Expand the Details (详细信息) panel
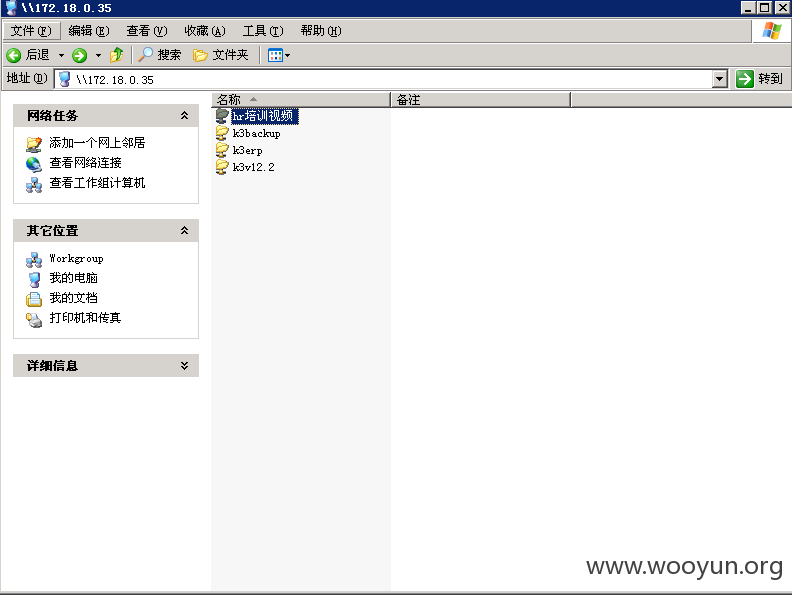This screenshot has width=792, height=595. point(184,366)
